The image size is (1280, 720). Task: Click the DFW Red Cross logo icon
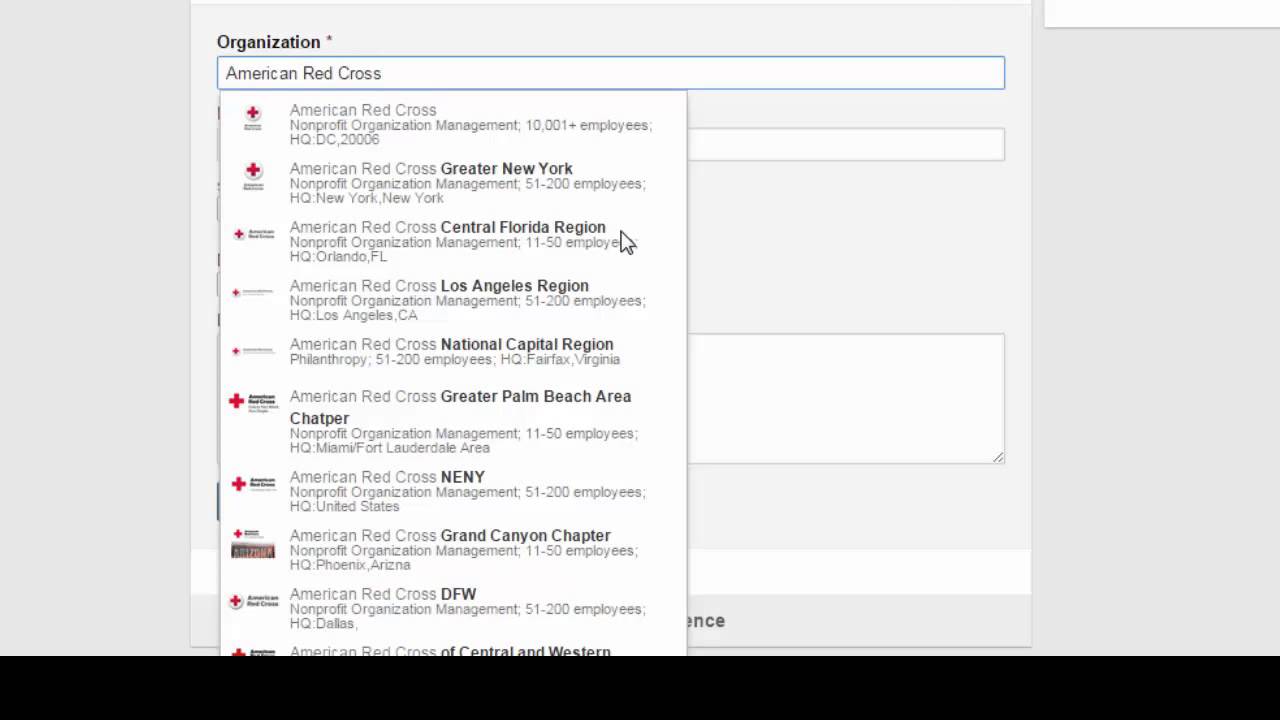click(253, 601)
